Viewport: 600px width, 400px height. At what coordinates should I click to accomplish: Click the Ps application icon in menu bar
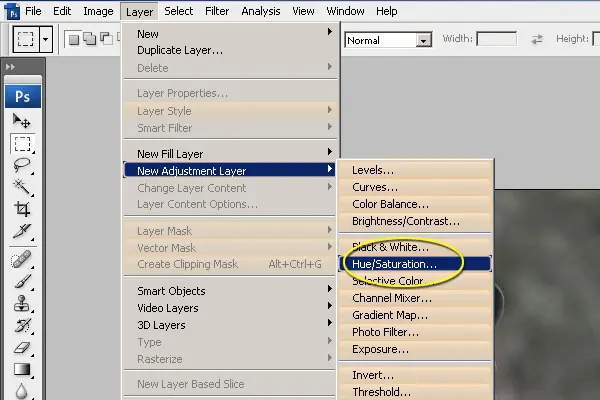[x=12, y=11]
